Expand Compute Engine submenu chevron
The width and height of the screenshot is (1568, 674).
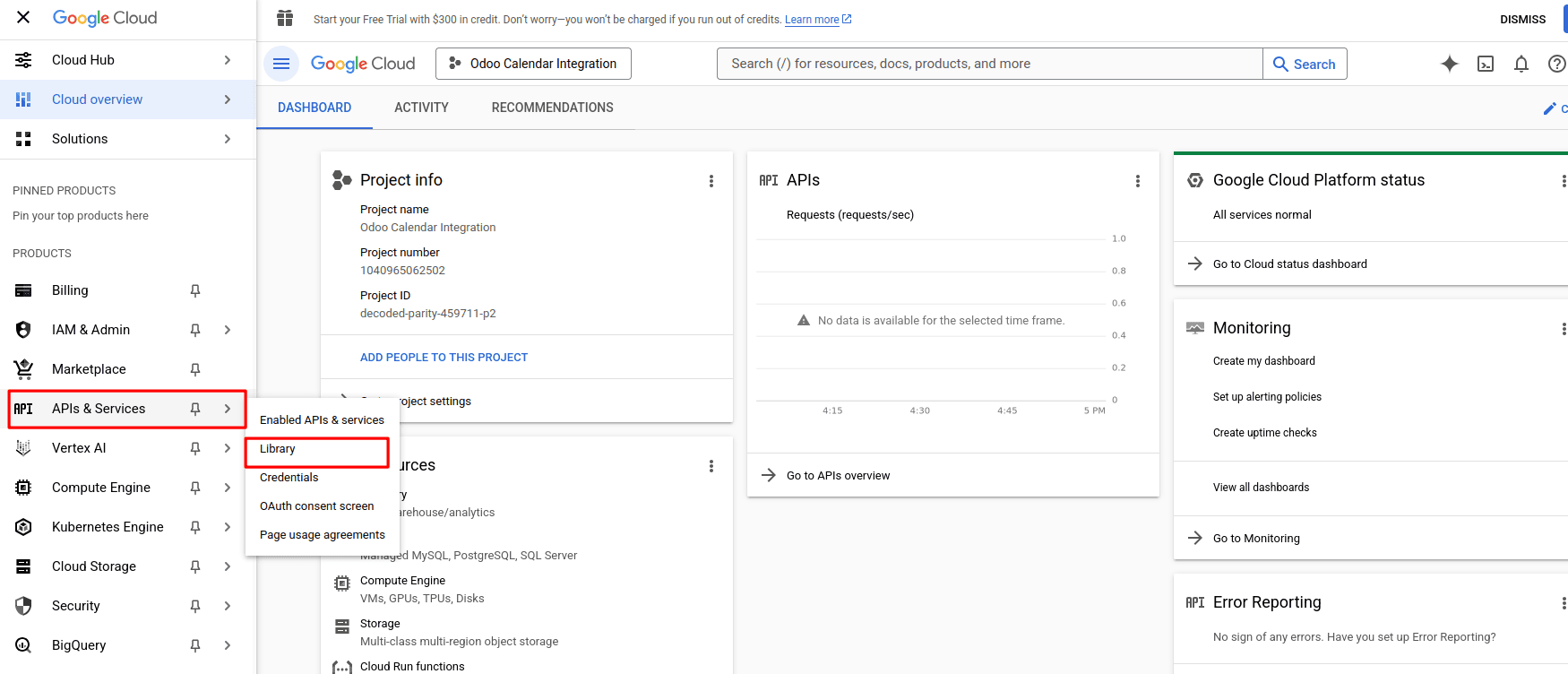[228, 488]
